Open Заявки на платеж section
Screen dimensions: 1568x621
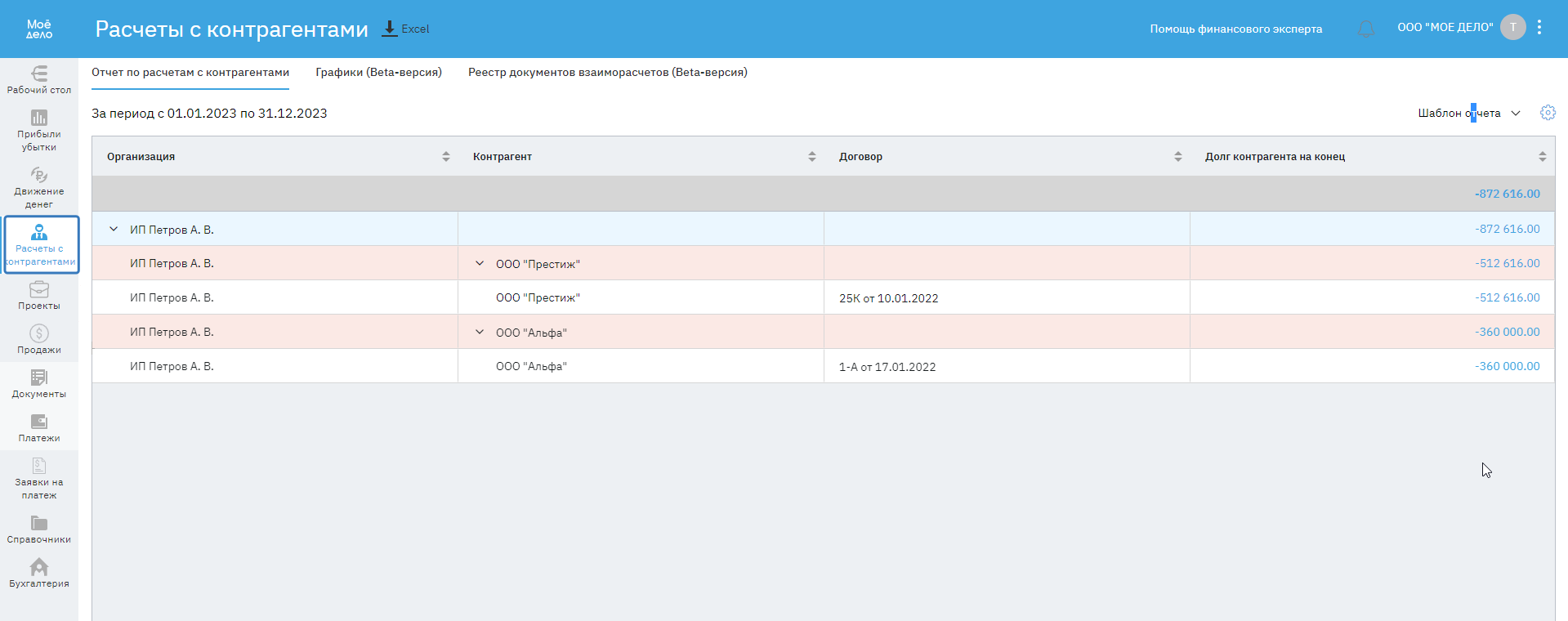(39, 479)
